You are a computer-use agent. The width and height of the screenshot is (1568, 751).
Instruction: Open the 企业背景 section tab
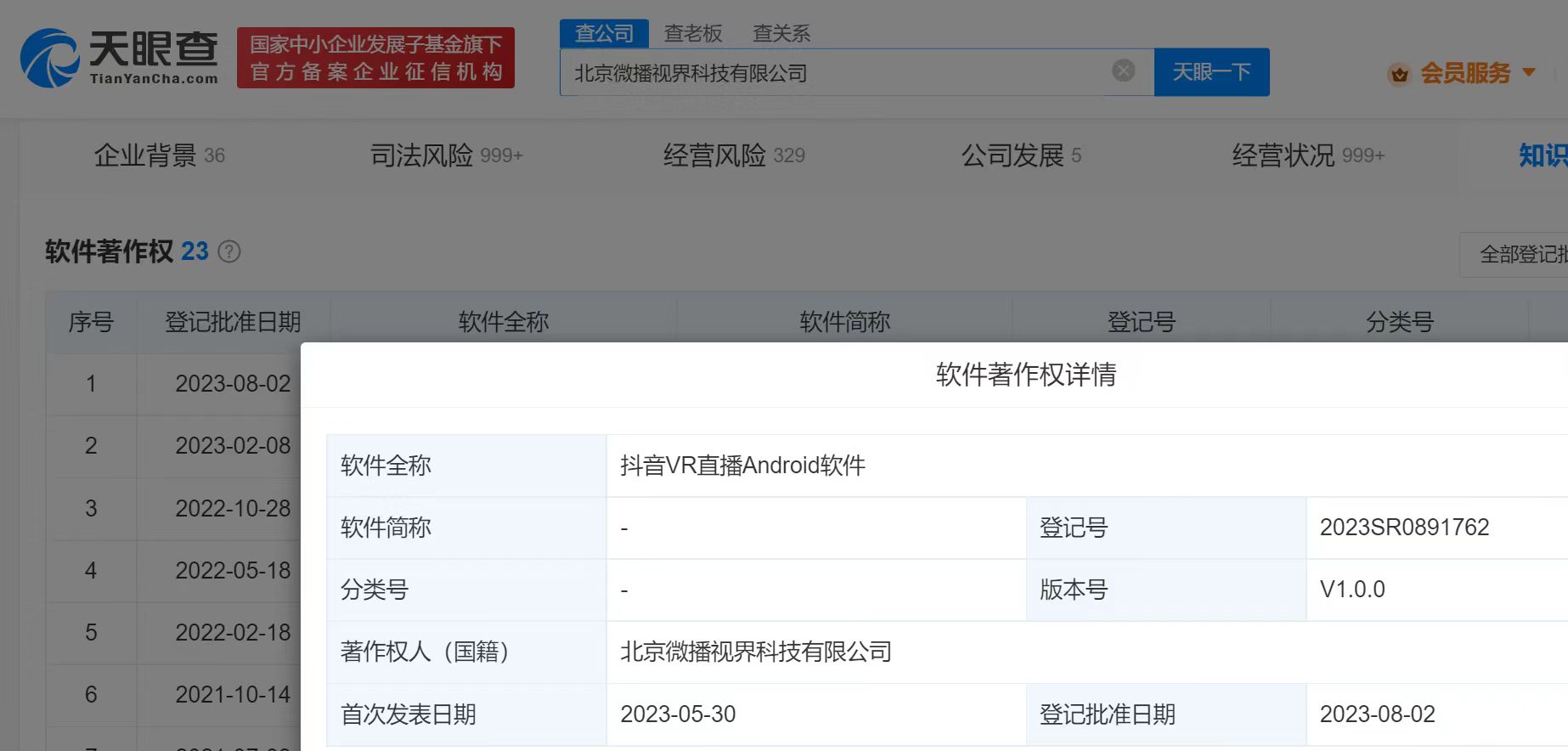160,155
